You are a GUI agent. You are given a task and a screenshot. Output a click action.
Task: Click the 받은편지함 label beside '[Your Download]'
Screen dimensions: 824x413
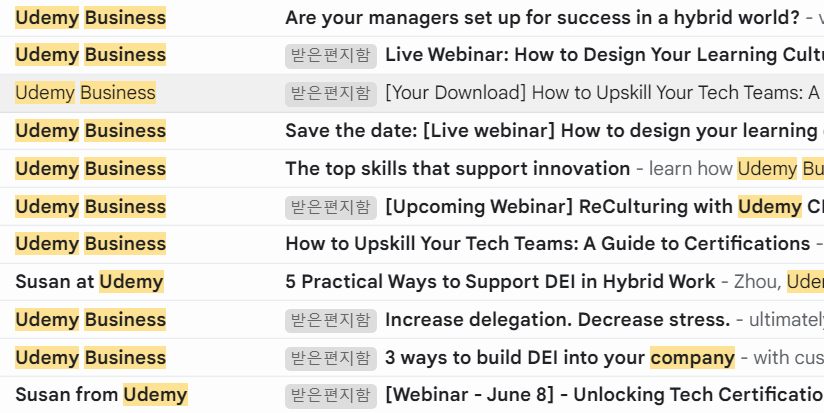click(x=331, y=93)
